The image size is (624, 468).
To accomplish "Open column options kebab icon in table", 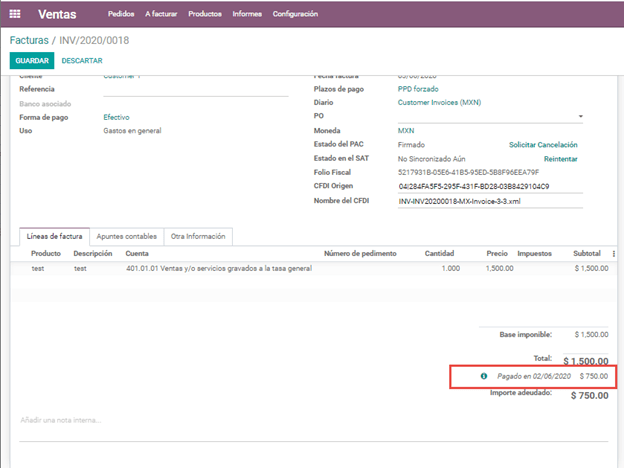I will click(x=613, y=254).
